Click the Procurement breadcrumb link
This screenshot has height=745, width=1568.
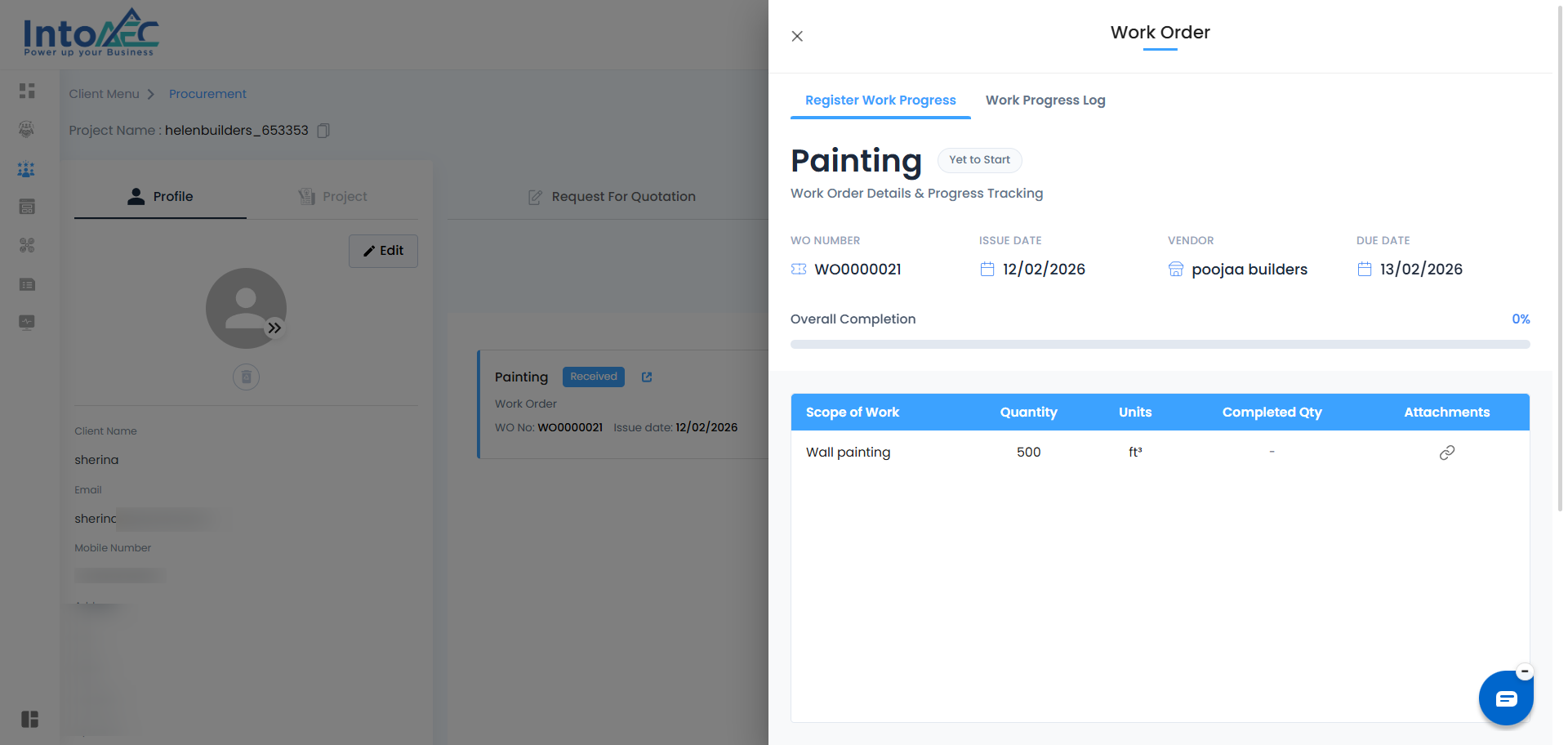coord(207,94)
